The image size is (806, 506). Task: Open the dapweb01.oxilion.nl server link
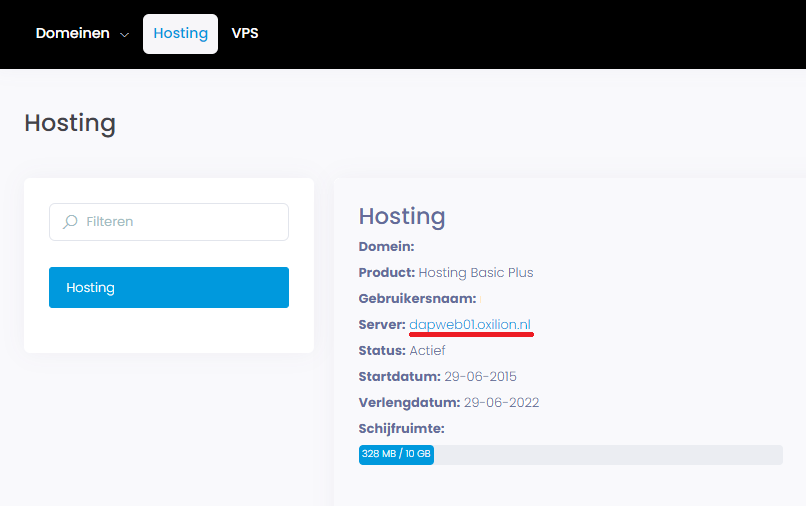pyautogui.click(x=470, y=324)
